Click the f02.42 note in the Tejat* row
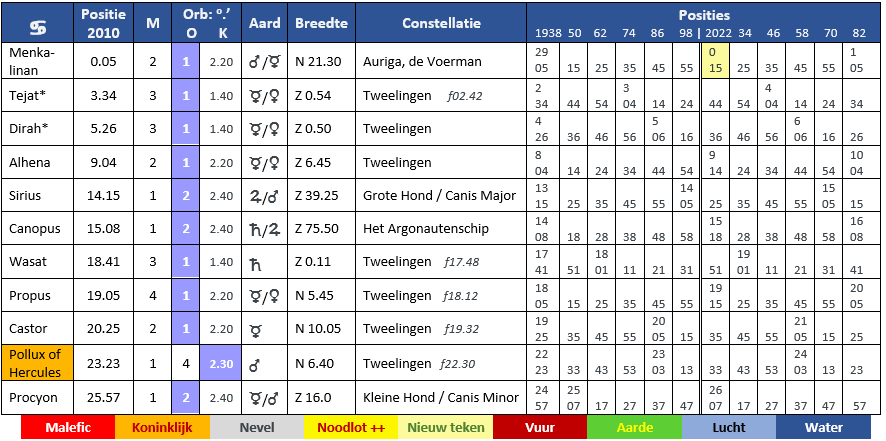The width and height of the screenshot is (886, 441). pyautogui.click(x=464, y=96)
